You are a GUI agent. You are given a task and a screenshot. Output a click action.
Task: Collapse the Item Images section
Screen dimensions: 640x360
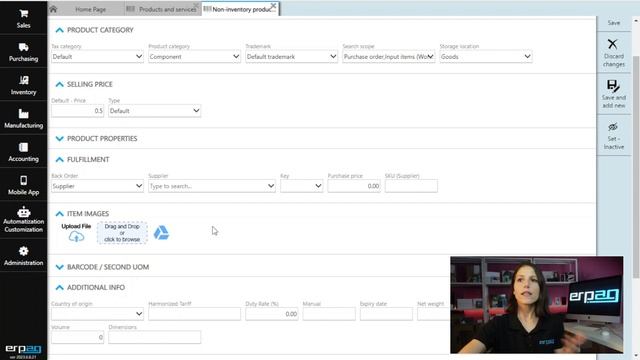click(60, 213)
